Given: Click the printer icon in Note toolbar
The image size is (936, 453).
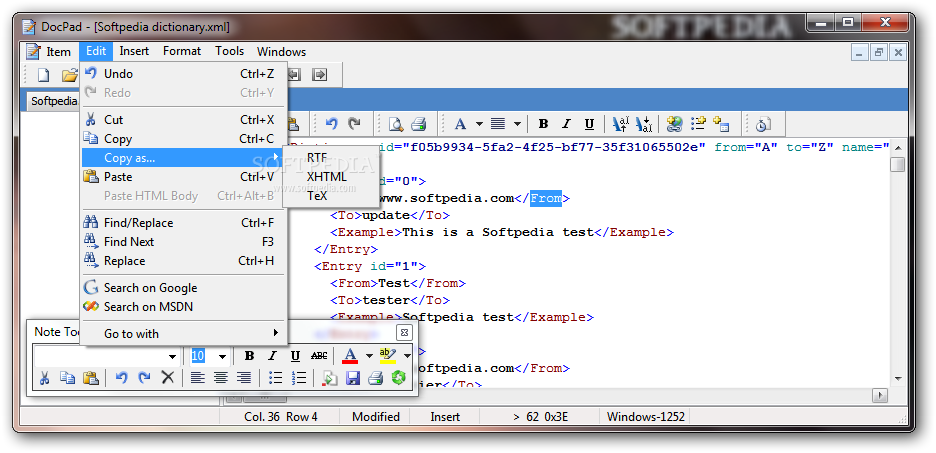Looking at the screenshot, I should pyautogui.click(x=375, y=377).
